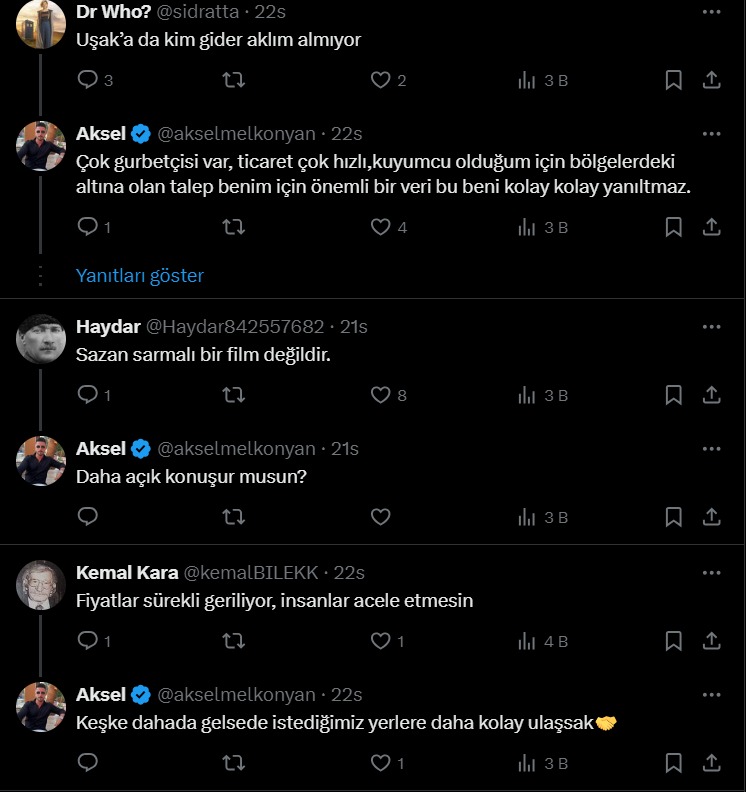Open Kemal Kara's profile name link
Screen dimensions: 746x792
127,572
